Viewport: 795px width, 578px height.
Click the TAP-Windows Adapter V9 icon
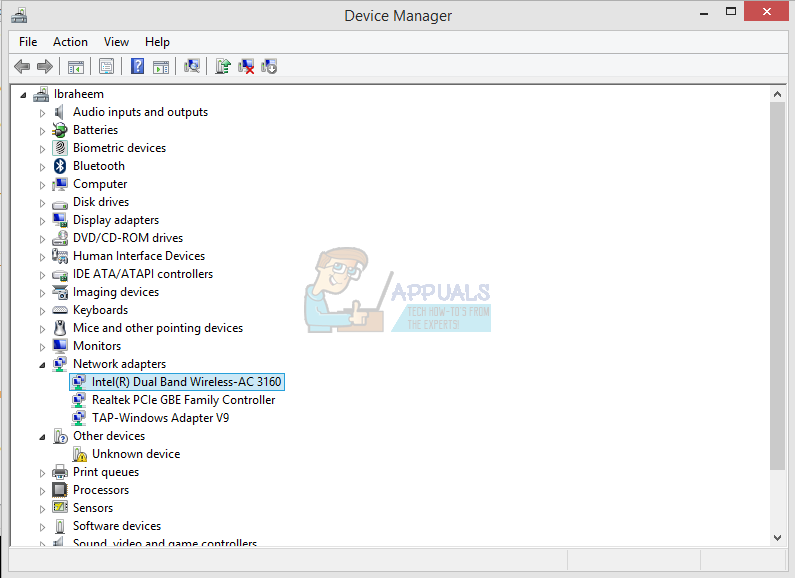(x=79, y=418)
